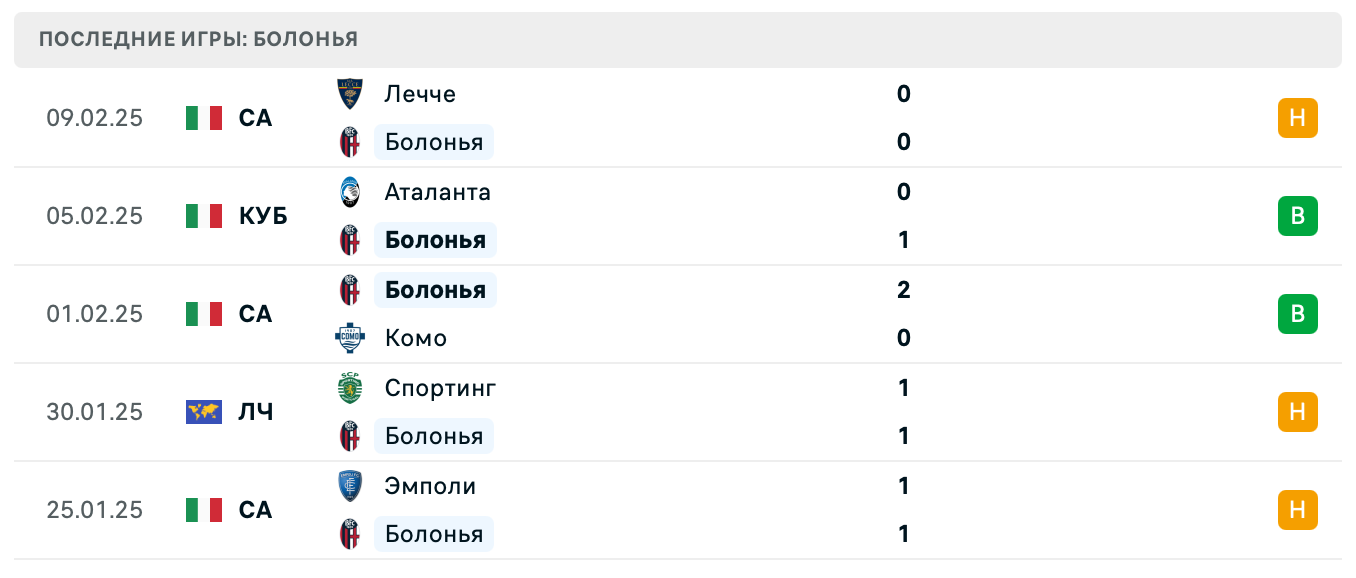Open the Лечче team link
1356x578 pixels.
(420, 94)
